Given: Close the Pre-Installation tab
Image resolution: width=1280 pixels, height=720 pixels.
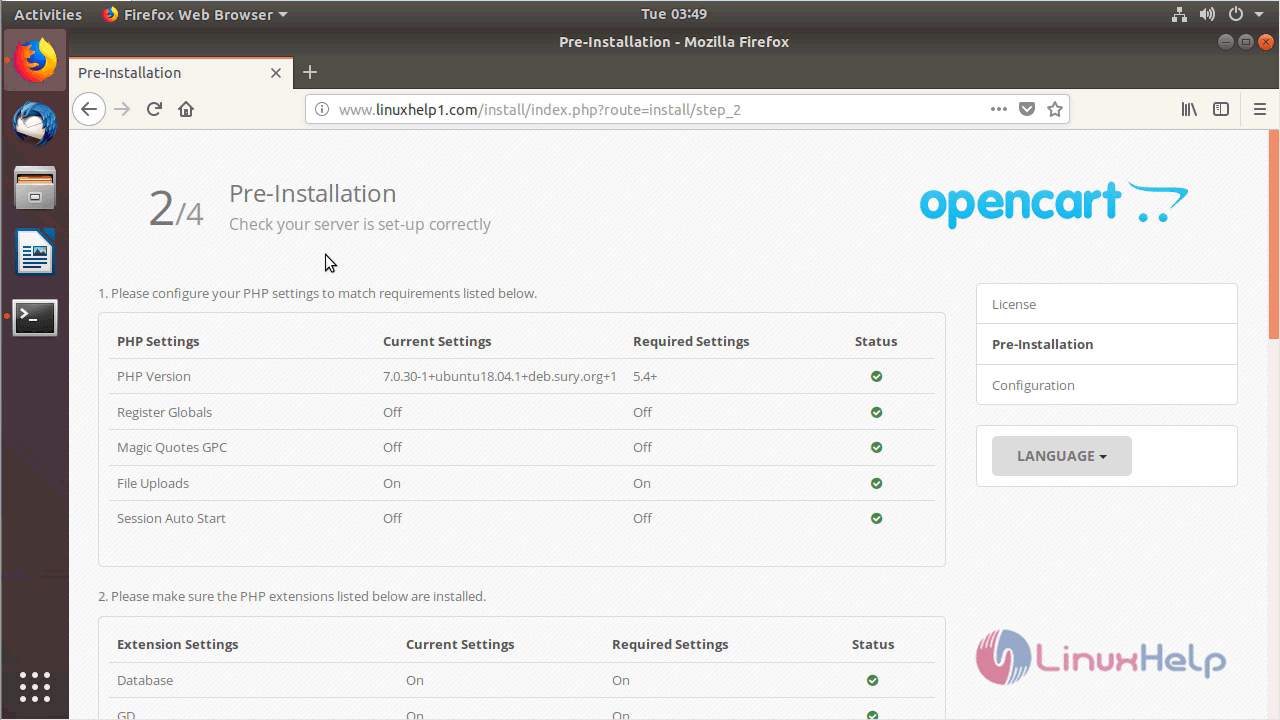Looking at the screenshot, I should tap(276, 73).
